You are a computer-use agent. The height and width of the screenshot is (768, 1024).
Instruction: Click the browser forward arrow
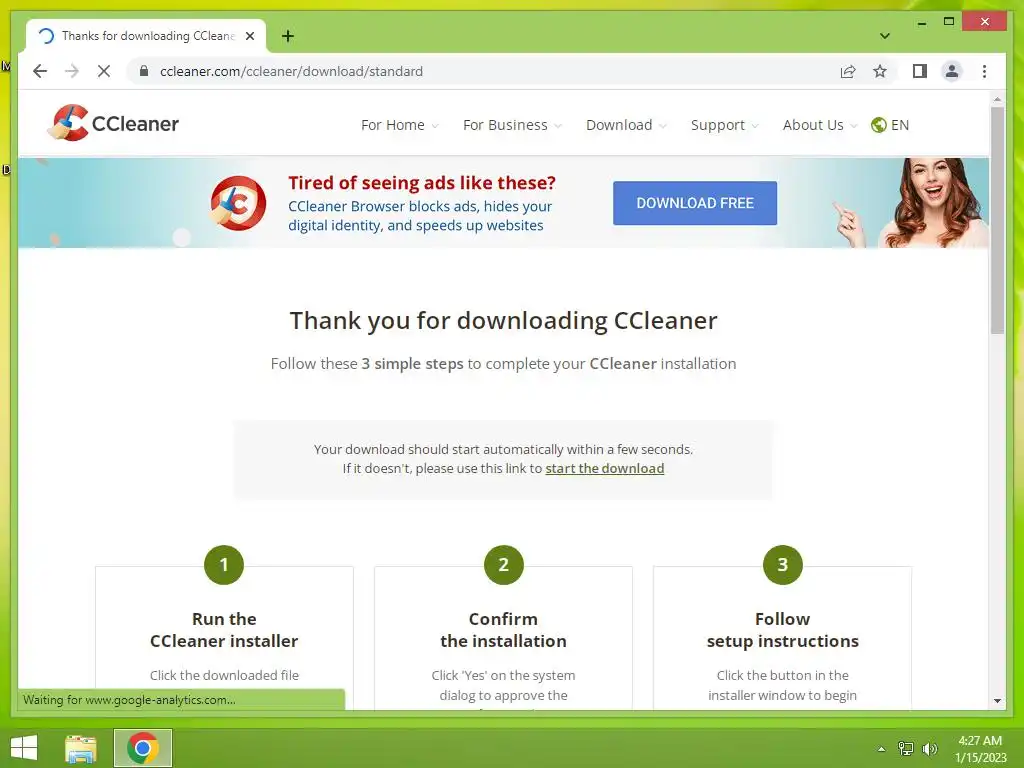[x=72, y=71]
